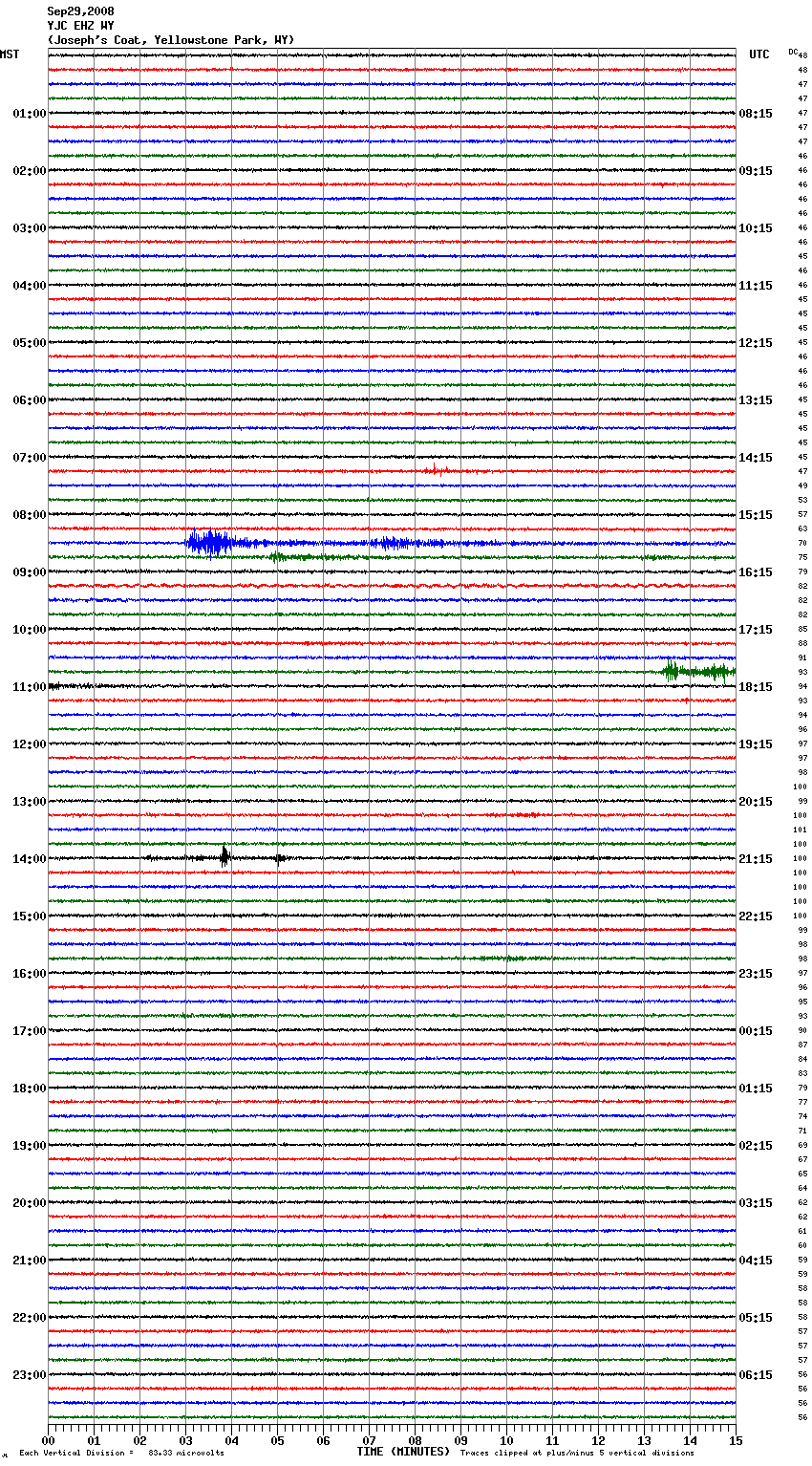Click minute 03 on the time axis
This screenshot has height=1466, width=812.
coord(185,1440)
